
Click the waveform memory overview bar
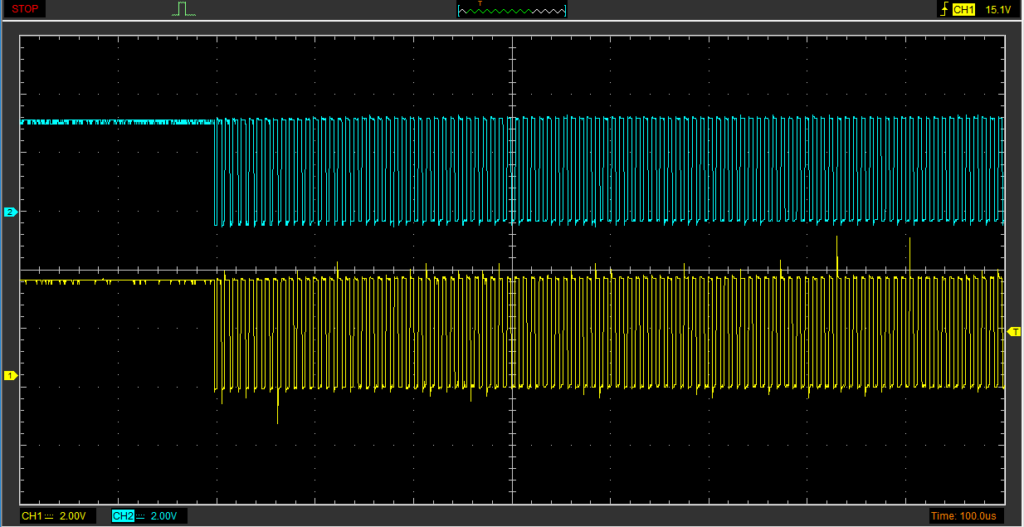[x=511, y=12]
